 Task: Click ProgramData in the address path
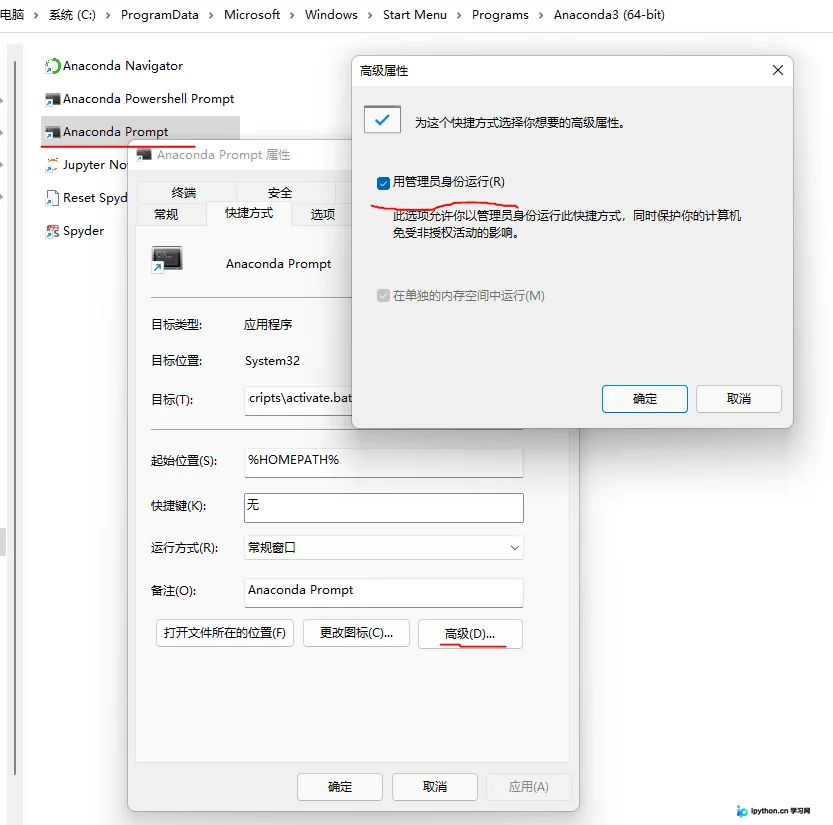click(160, 15)
